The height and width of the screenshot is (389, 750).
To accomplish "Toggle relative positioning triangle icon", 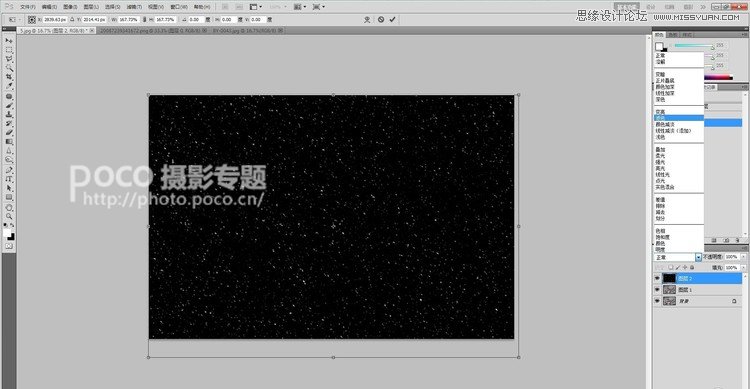I will click(72, 20).
